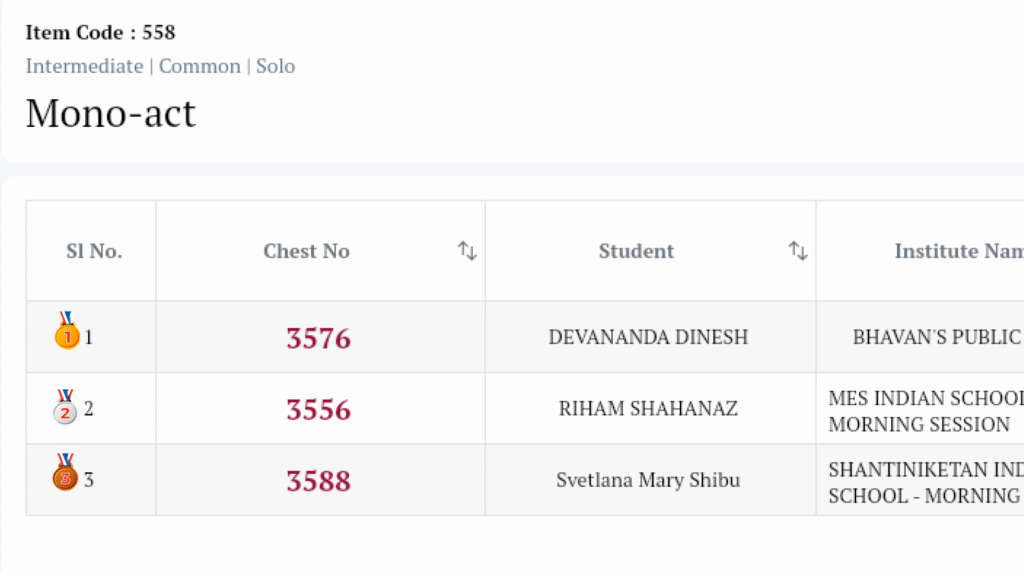Screen dimensions: 1024x574
Task: Open the Common category link
Action: (x=200, y=66)
